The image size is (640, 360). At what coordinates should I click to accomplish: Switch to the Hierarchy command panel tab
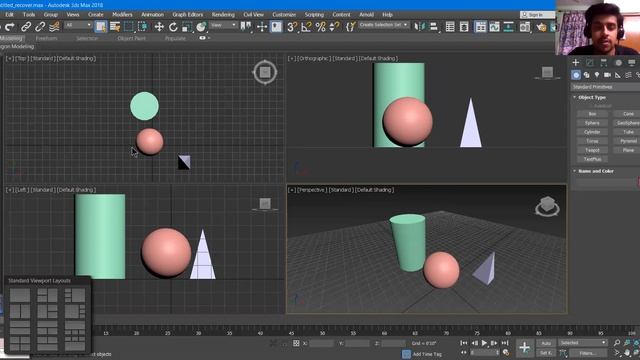pos(604,63)
